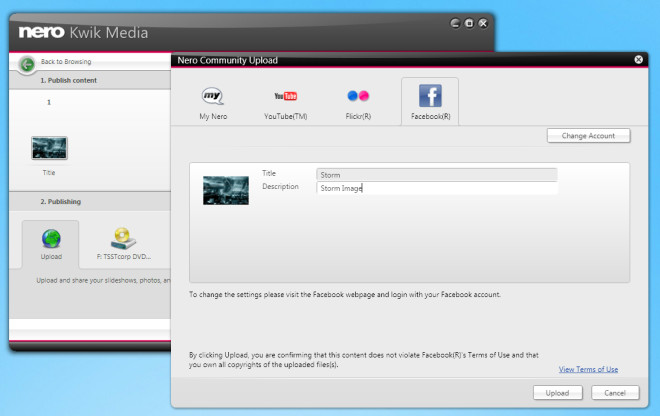Edit the Description field text
The height and width of the screenshot is (416, 660).
pyautogui.click(x=437, y=188)
